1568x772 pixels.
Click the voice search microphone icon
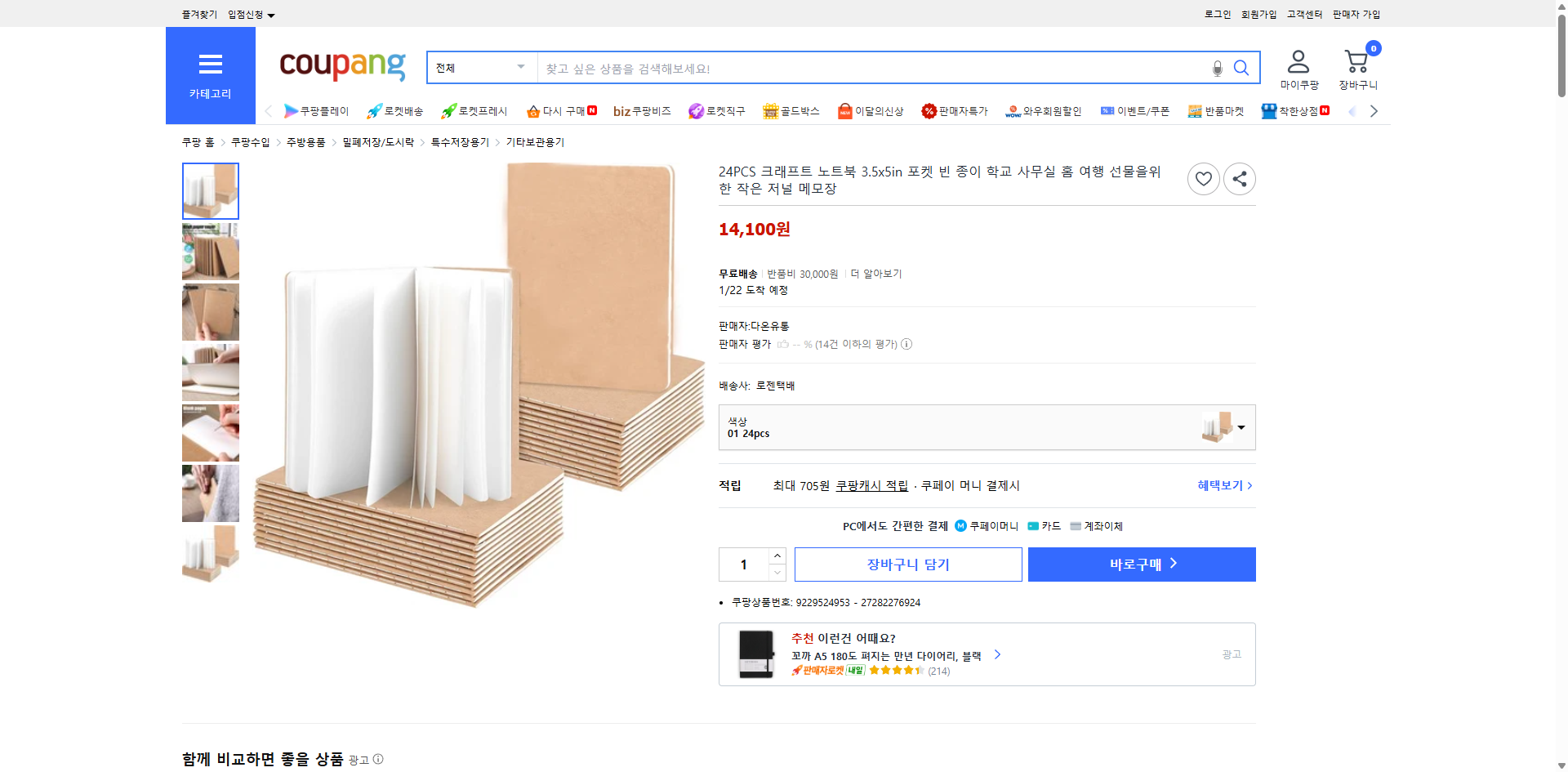coord(1216,68)
